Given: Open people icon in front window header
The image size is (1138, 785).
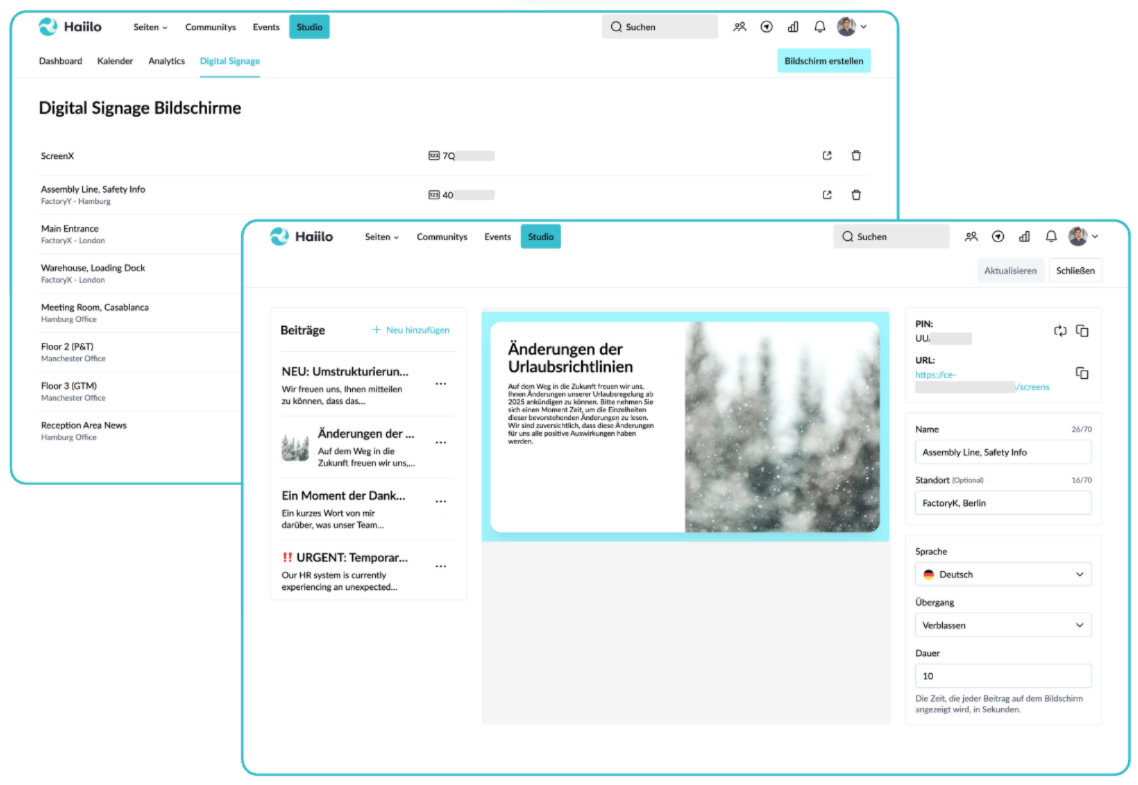Looking at the screenshot, I should pyautogui.click(x=971, y=237).
